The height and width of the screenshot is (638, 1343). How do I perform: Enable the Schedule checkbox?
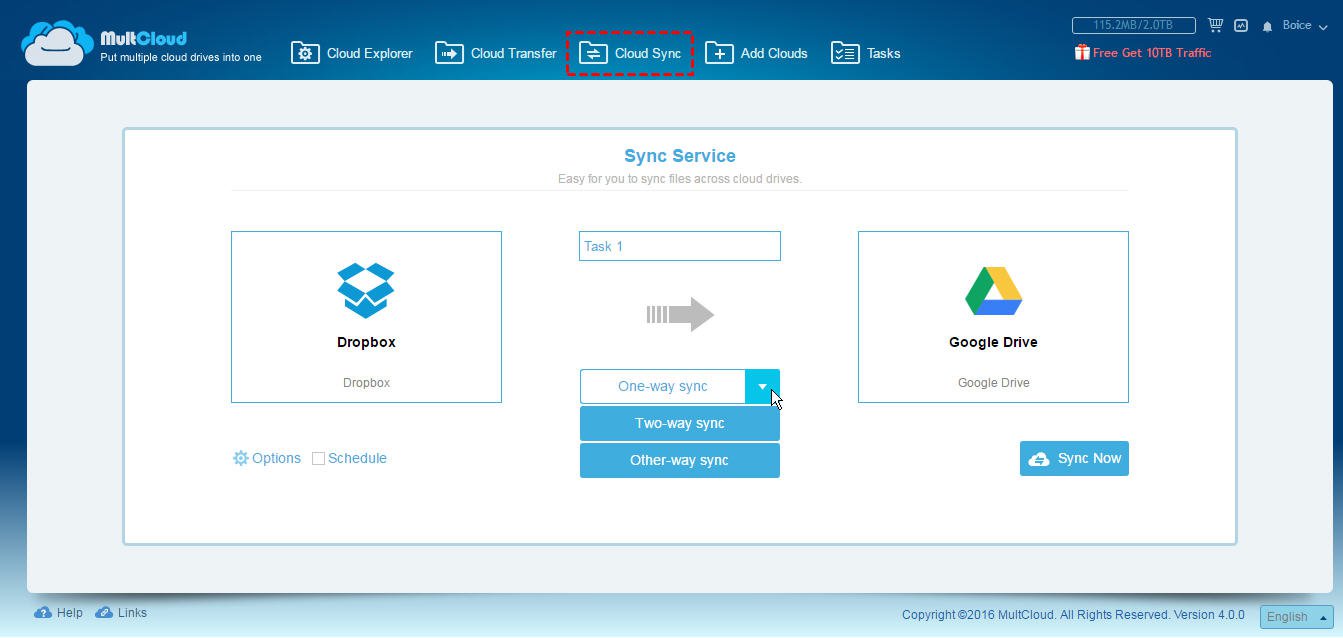318,459
